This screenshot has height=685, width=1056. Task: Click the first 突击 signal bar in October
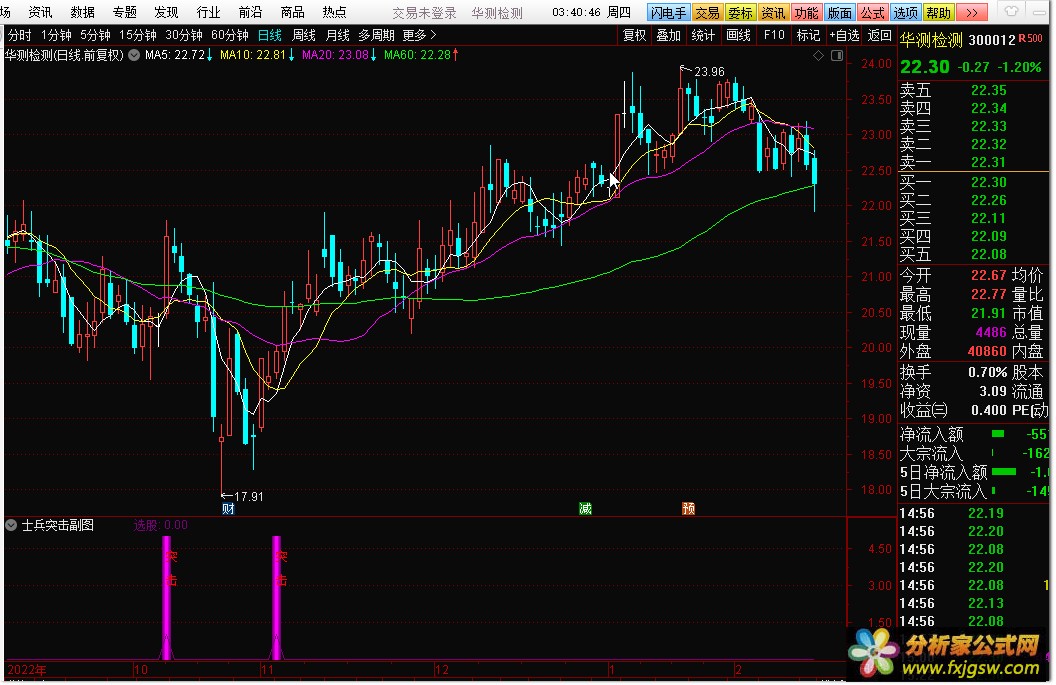tap(167, 597)
